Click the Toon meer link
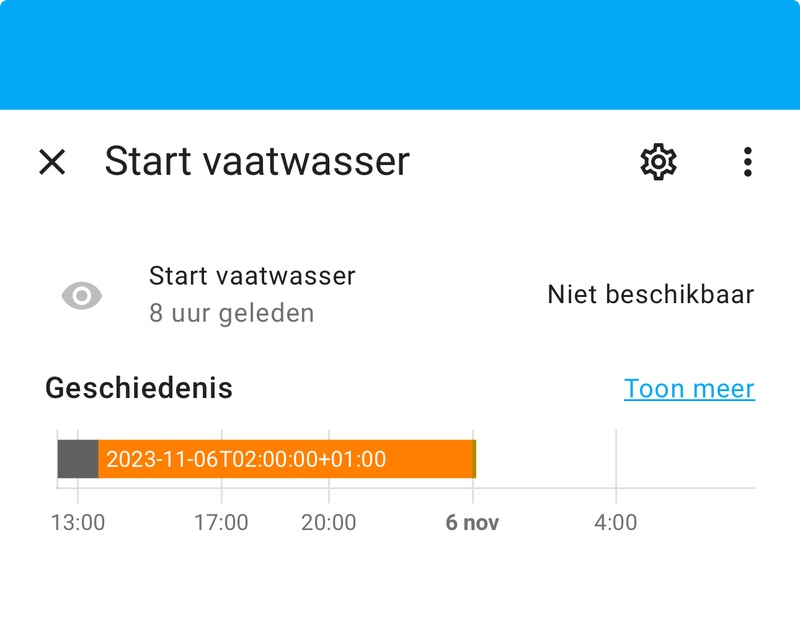 click(x=689, y=388)
